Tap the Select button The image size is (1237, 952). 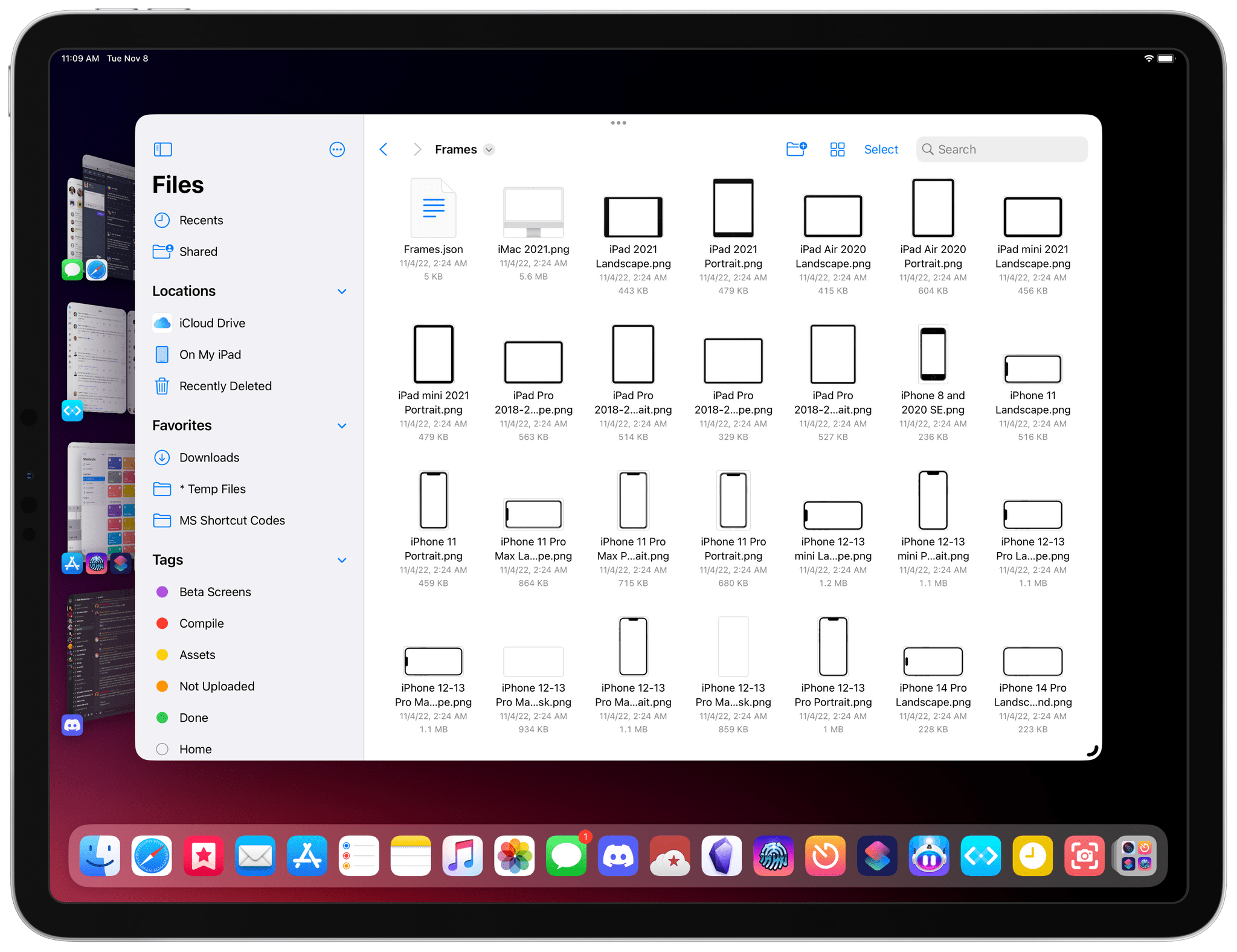(881, 149)
